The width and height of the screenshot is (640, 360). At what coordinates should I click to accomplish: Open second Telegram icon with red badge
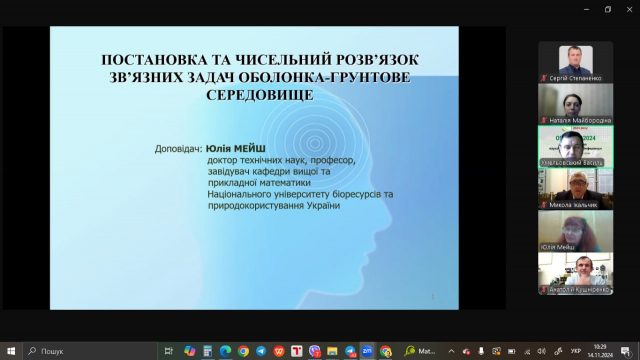(x=350, y=351)
